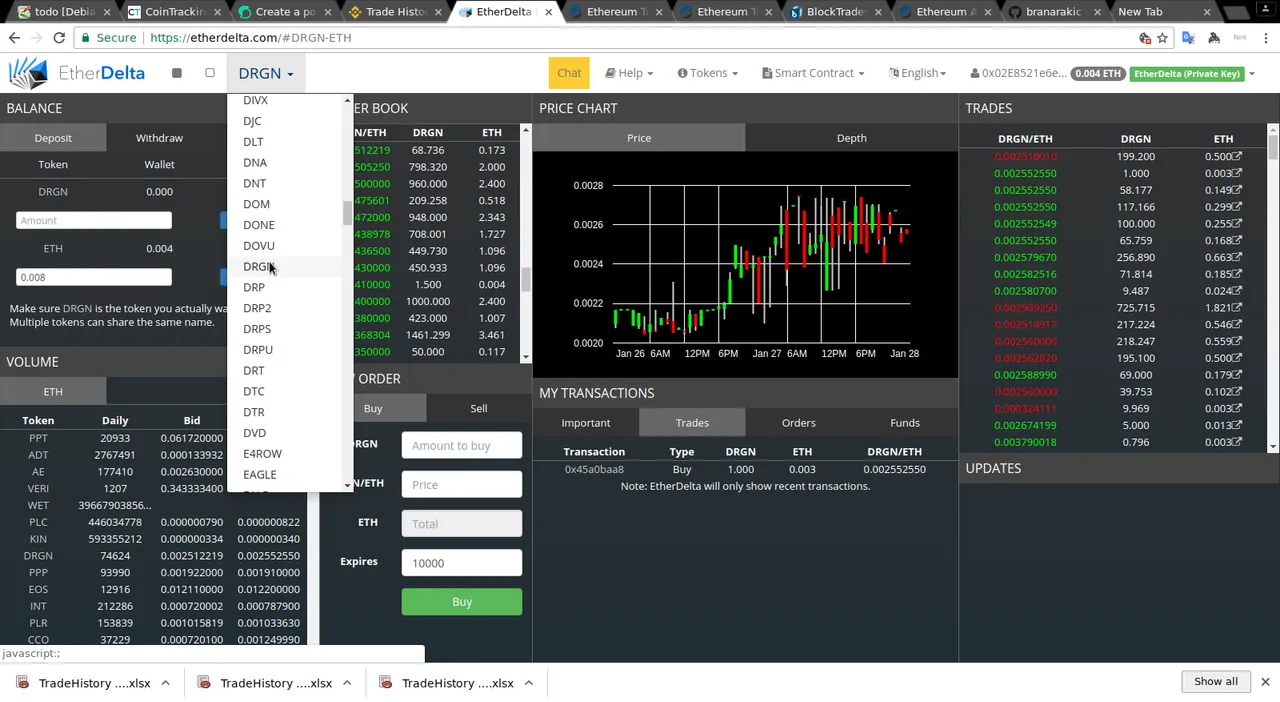Show the Price chart tab
Image resolution: width=1280 pixels, height=702 pixels.
click(639, 138)
